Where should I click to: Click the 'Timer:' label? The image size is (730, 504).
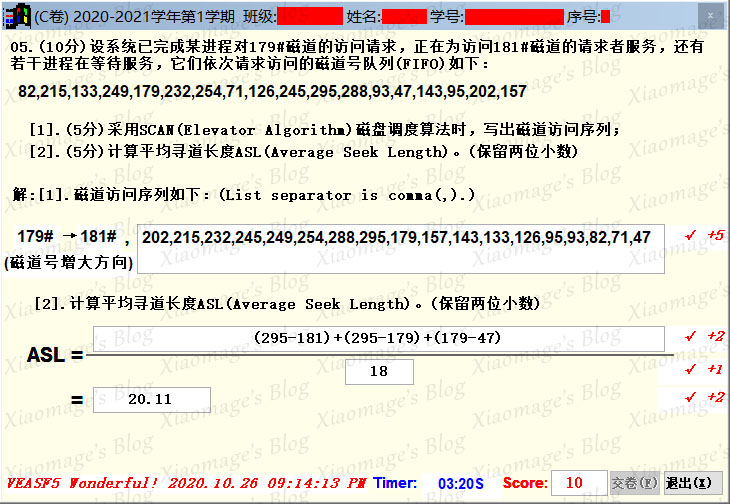[x=395, y=483]
